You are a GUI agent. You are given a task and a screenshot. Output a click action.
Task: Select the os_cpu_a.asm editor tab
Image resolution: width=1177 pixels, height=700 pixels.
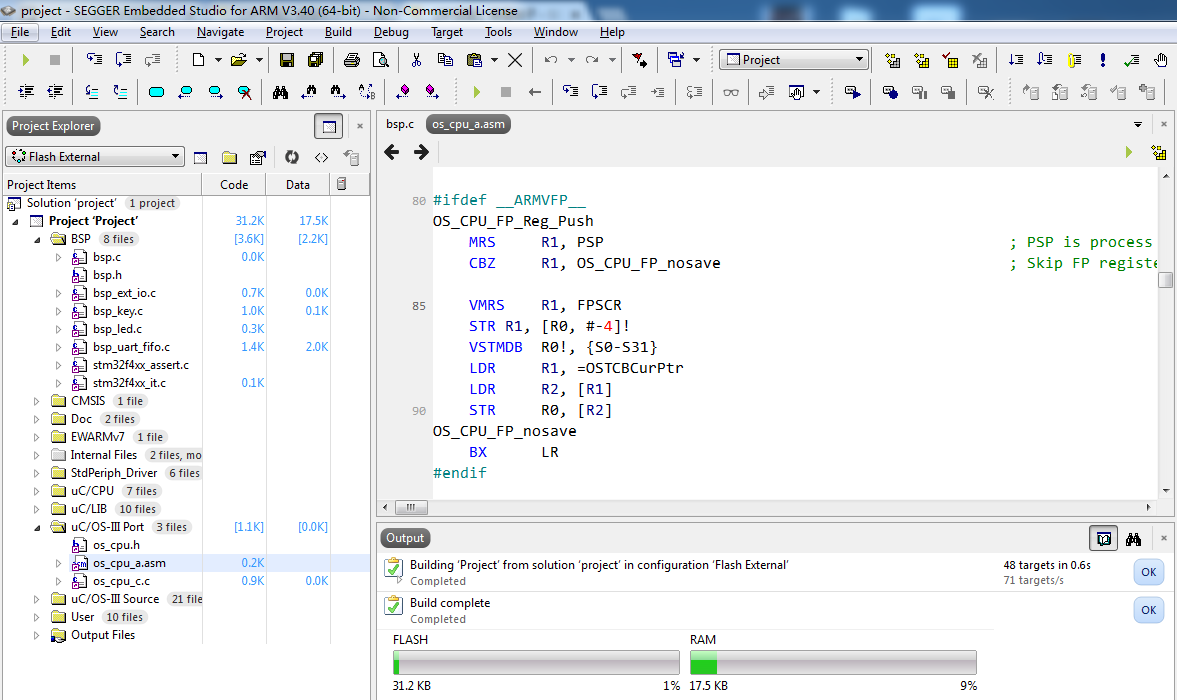click(x=468, y=124)
